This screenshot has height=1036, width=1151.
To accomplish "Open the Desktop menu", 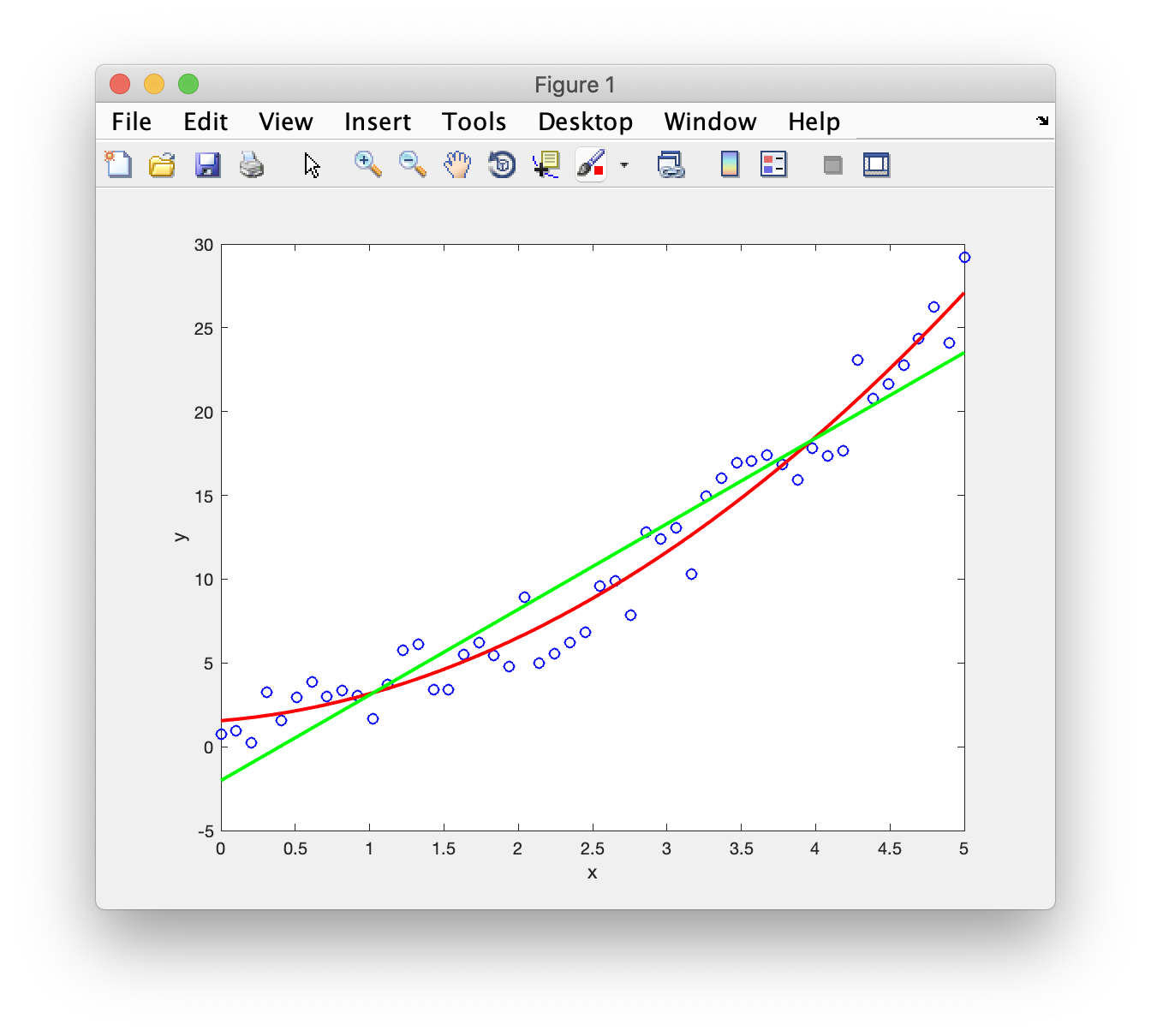I will pyautogui.click(x=586, y=122).
